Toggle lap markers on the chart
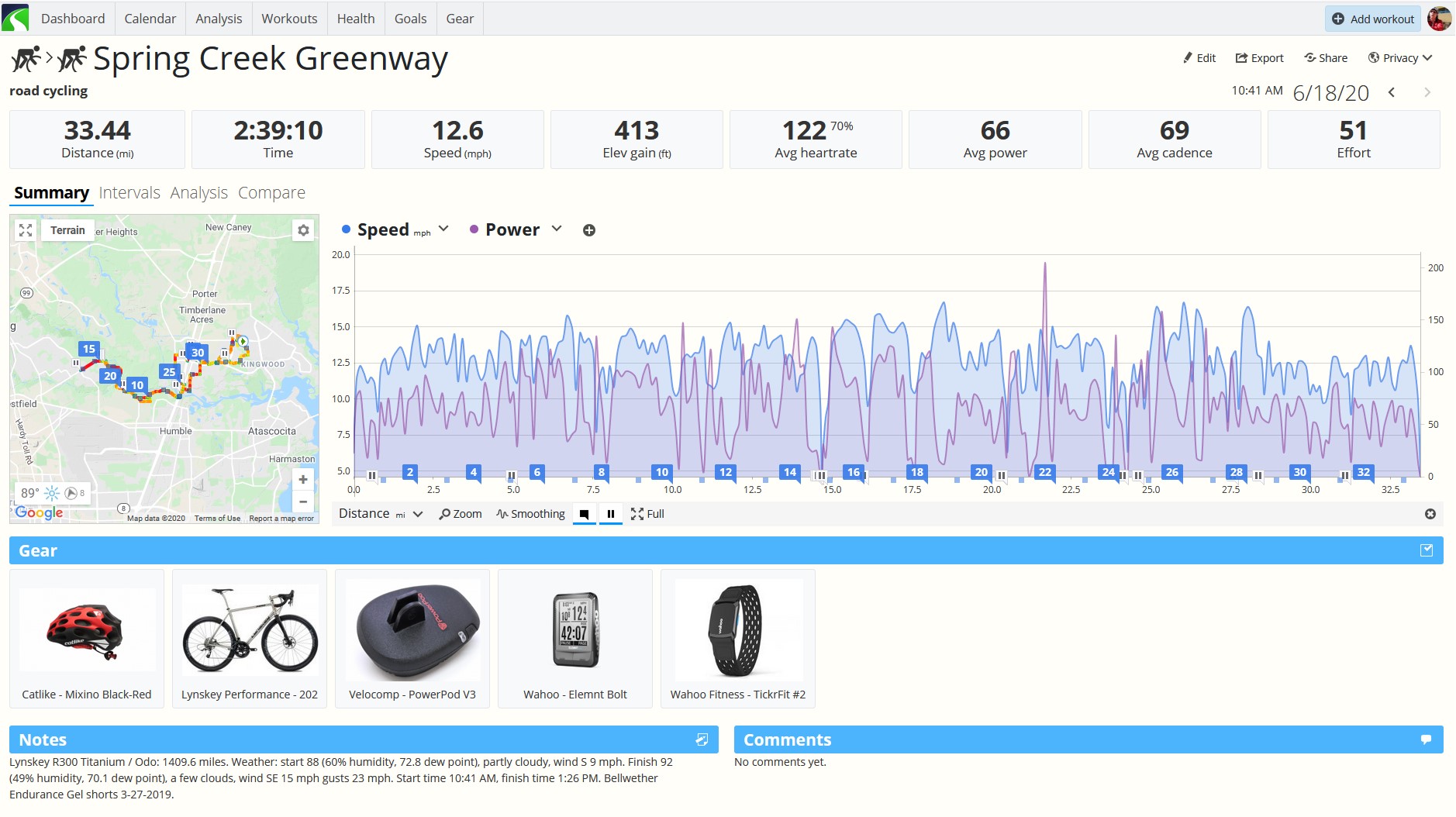 coord(585,514)
